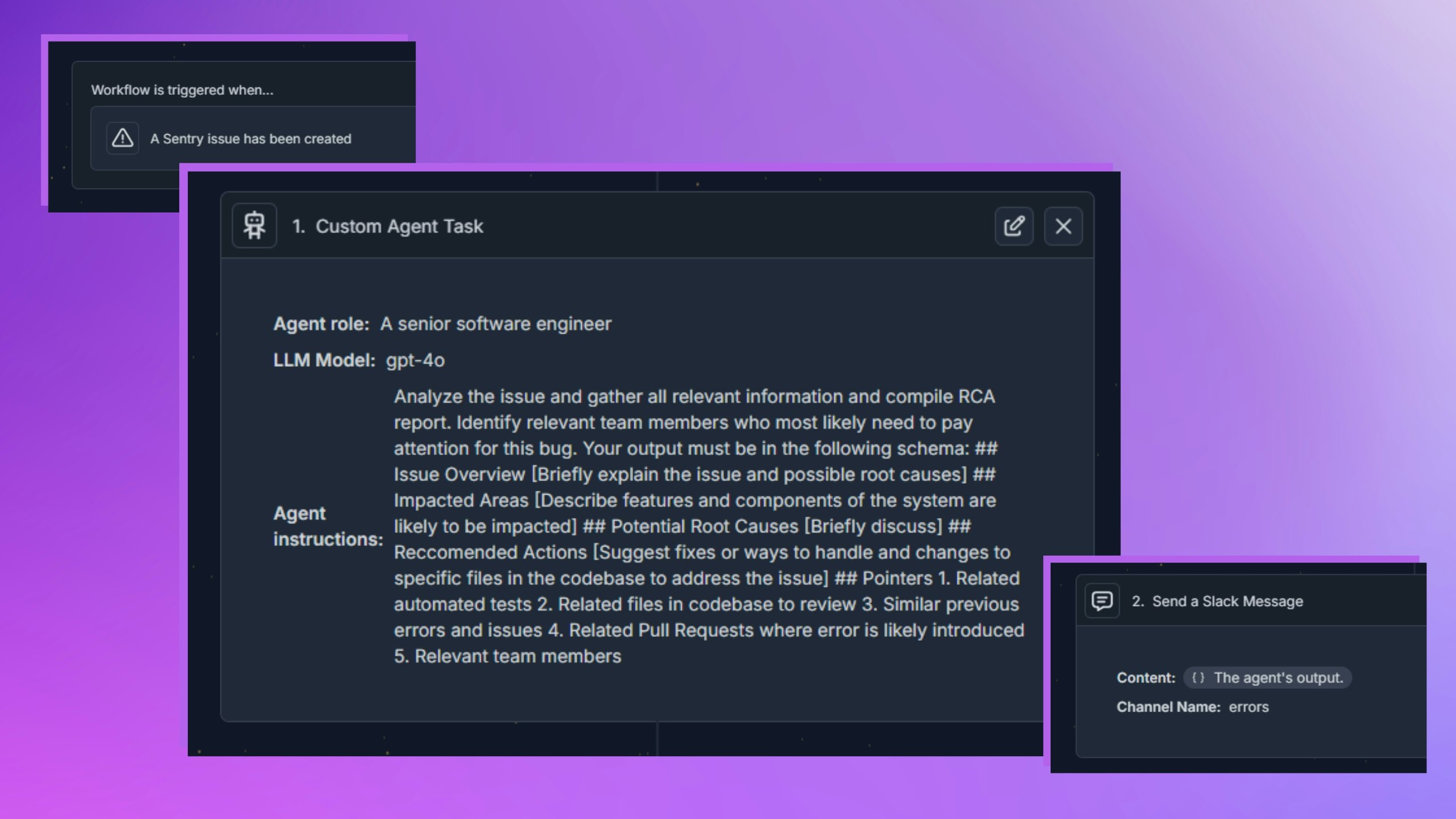Click the 'LLM Model:' label
The image size is (1456, 819).
coord(324,360)
